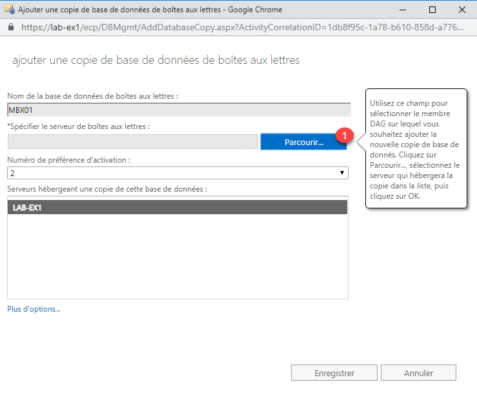Viewport: 477px width, 400px height.
Task: Open the Plus d'options... link
Action: [x=34, y=309]
